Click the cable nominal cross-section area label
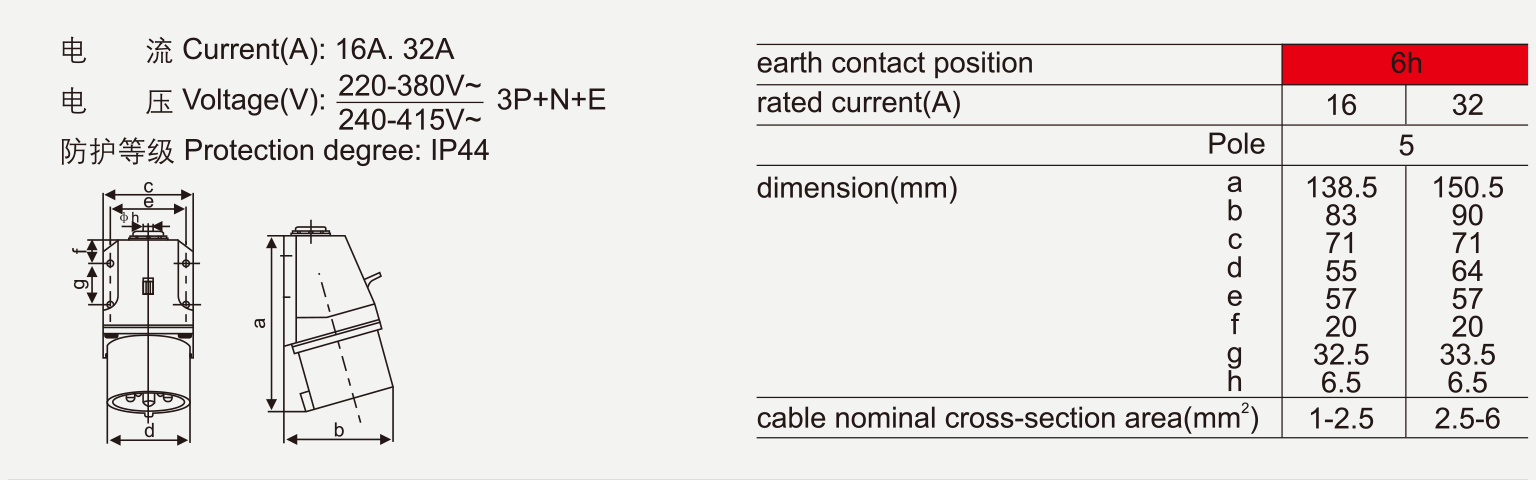This screenshot has height=480, width=1536. [1007, 418]
